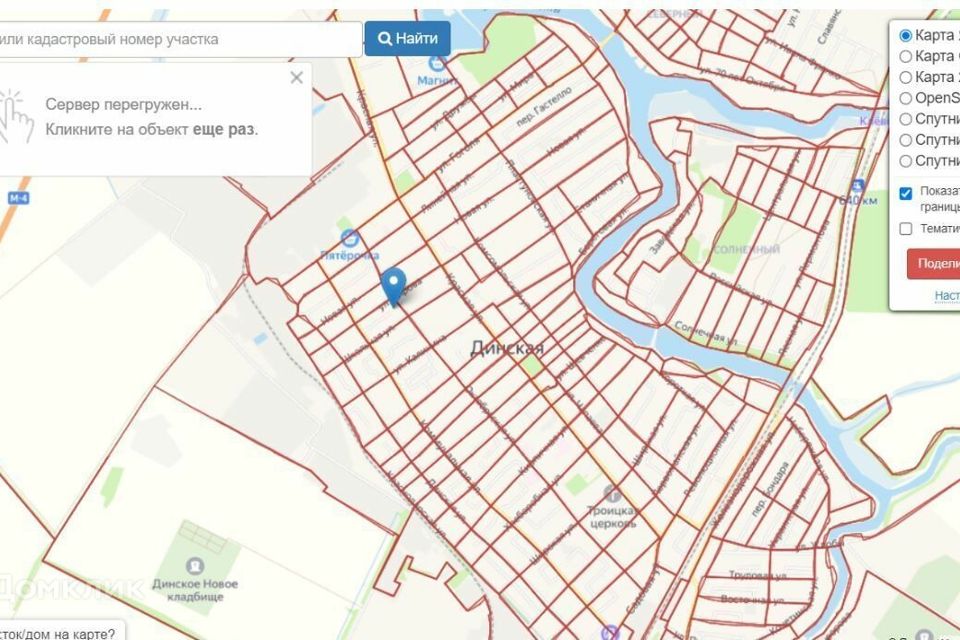This screenshot has height=640, width=960.
Task: Click the Динская town label
Action: [507, 348]
